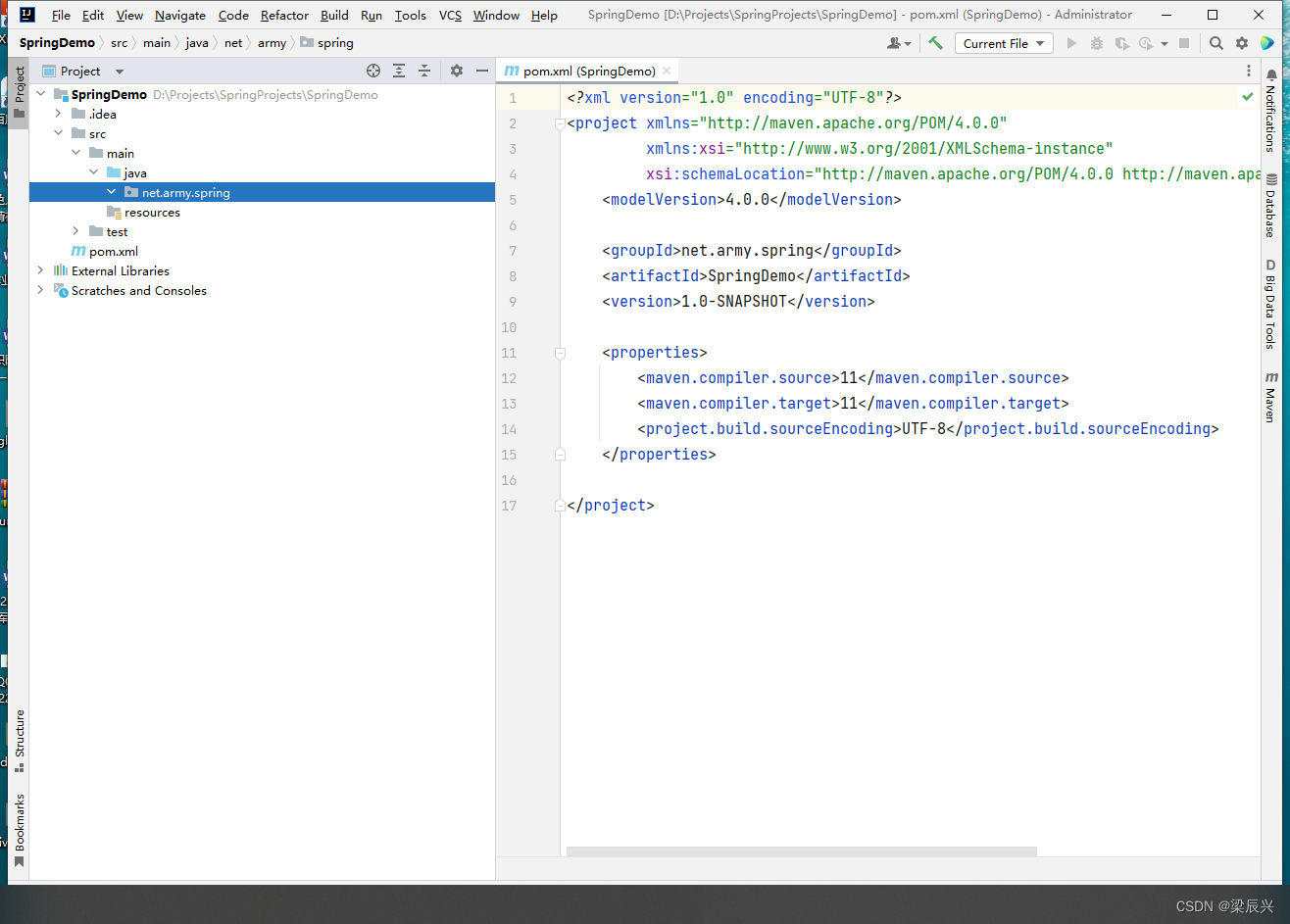Click java breadcrumb in navigation bar
The height and width of the screenshot is (924, 1290).
[197, 43]
